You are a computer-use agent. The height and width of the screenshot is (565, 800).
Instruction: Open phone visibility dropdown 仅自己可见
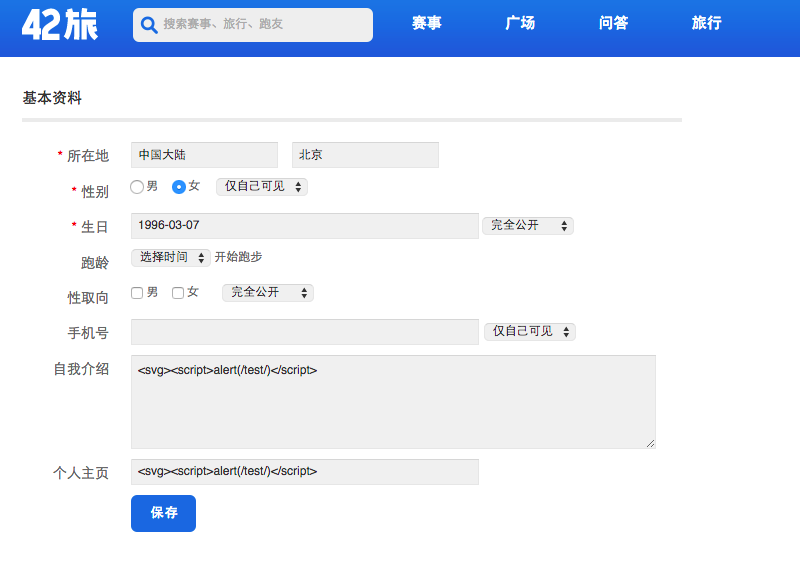point(530,332)
